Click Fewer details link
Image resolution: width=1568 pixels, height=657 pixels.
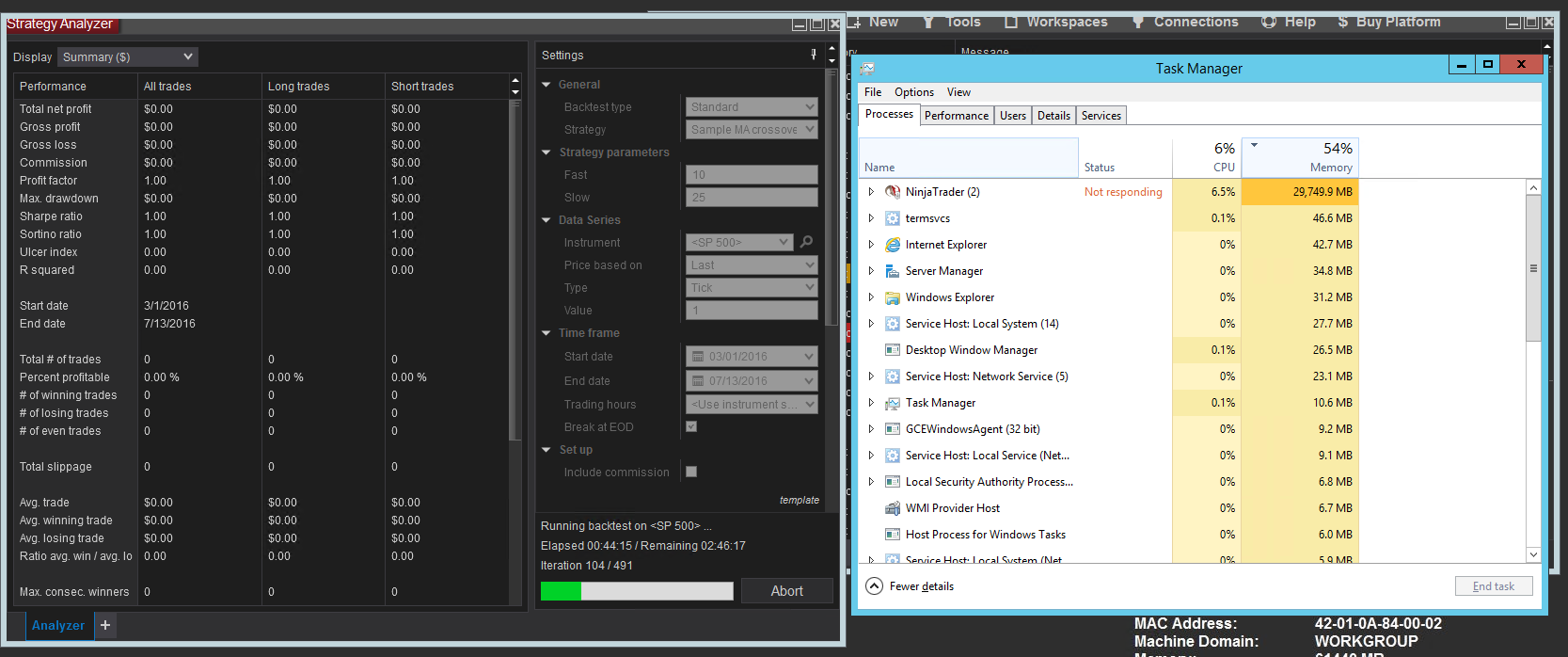(922, 586)
